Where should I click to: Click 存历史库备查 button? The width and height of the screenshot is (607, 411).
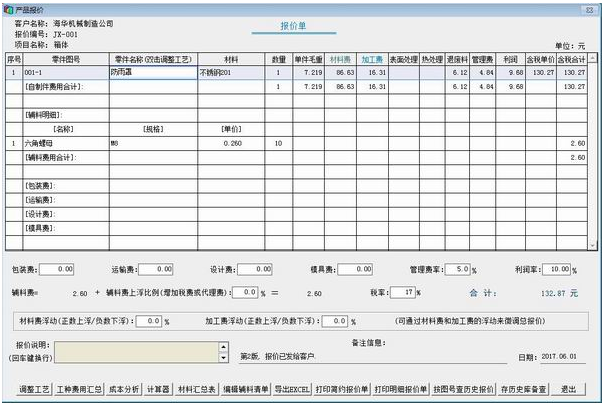(x=523, y=389)
